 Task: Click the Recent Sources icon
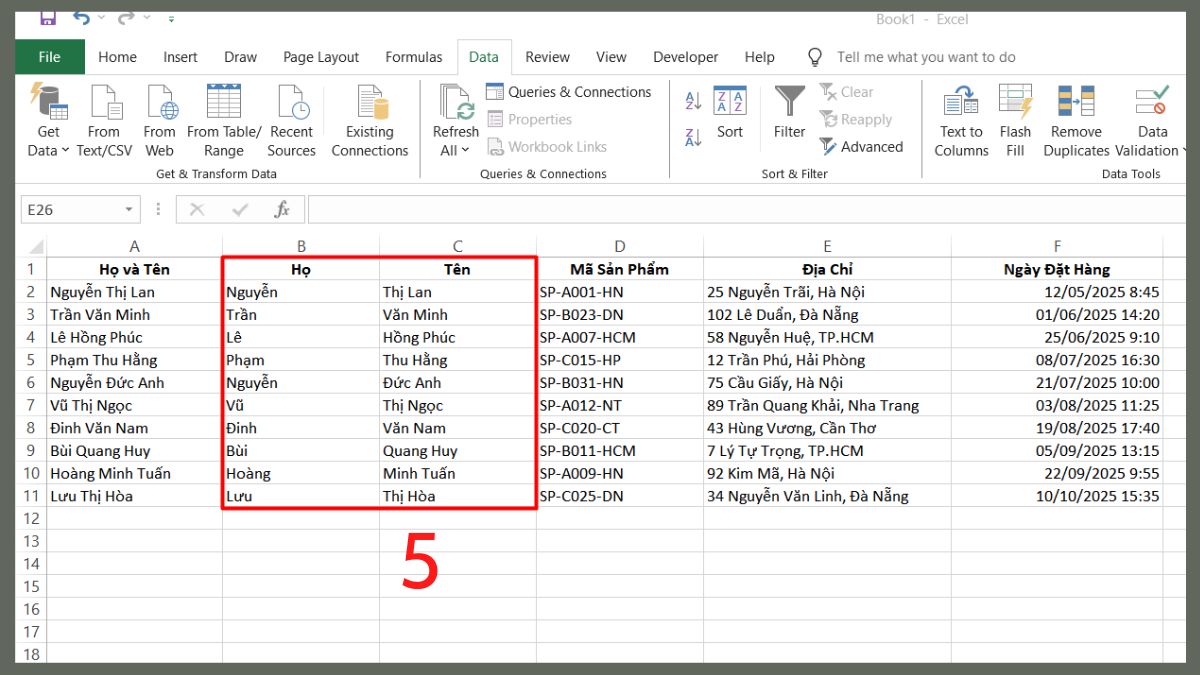(291, 120)
